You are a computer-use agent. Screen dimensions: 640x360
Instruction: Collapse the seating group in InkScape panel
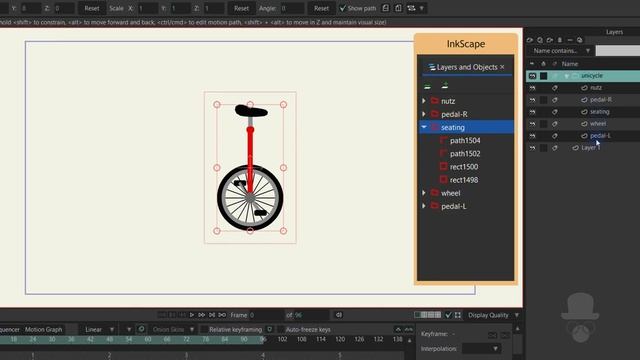424,127
